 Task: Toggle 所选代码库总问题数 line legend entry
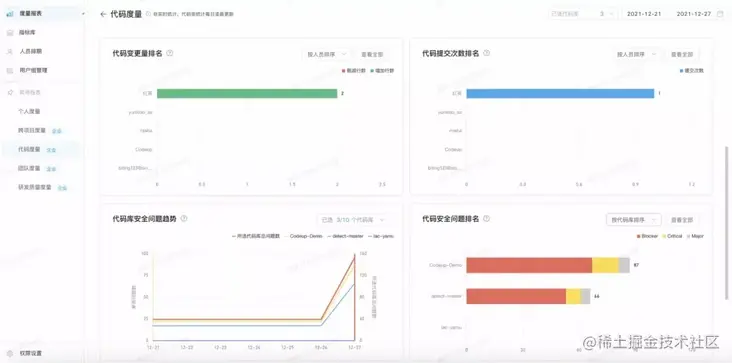point(256,236)
